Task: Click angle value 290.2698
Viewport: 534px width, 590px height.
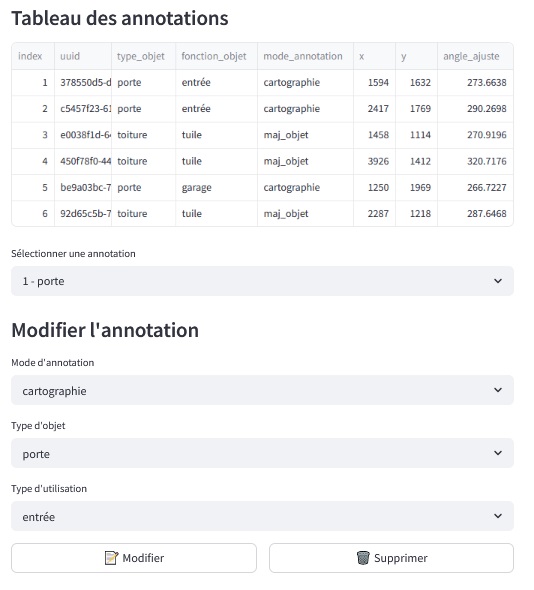Action: (475, 109)
